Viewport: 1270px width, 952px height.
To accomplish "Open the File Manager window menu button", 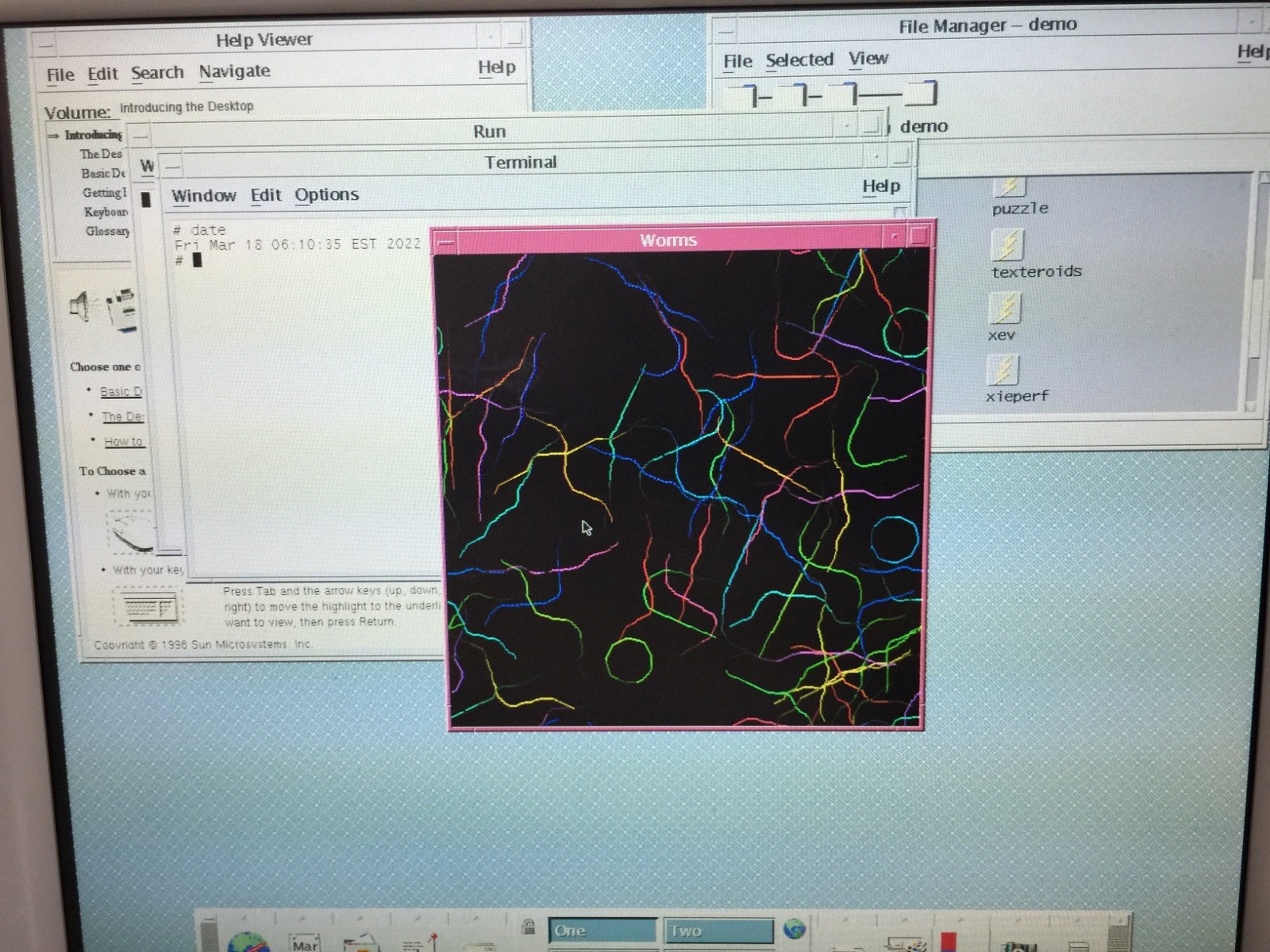I will [x=725, y=30].
